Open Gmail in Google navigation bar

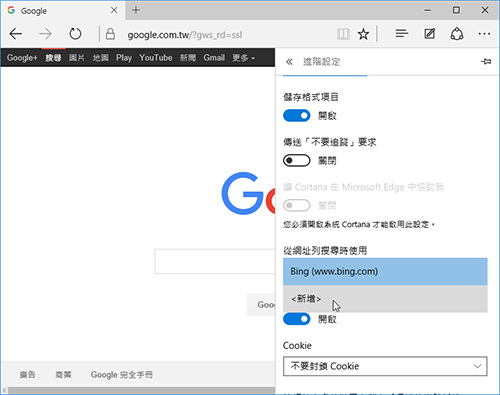214,58
